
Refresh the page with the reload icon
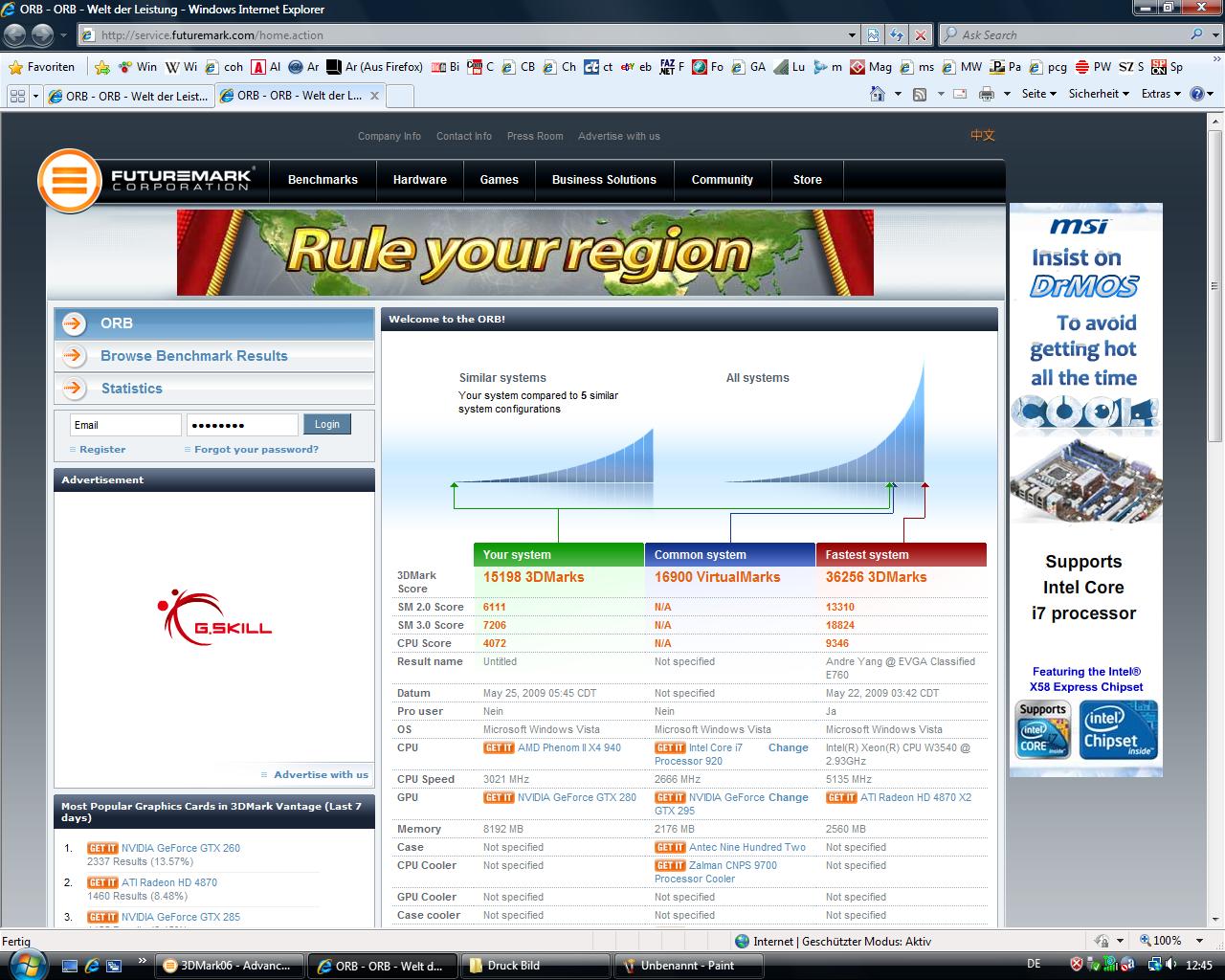pyautogui.click(x=897, y=35)
